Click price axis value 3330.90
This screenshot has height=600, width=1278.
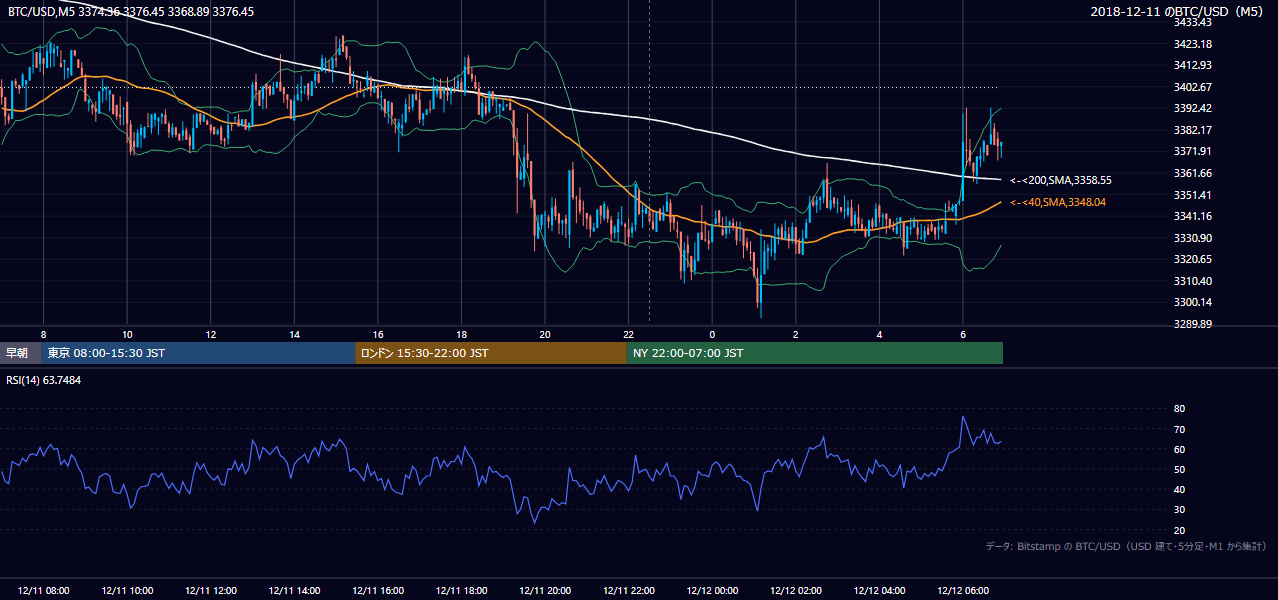click(1193, 238)
